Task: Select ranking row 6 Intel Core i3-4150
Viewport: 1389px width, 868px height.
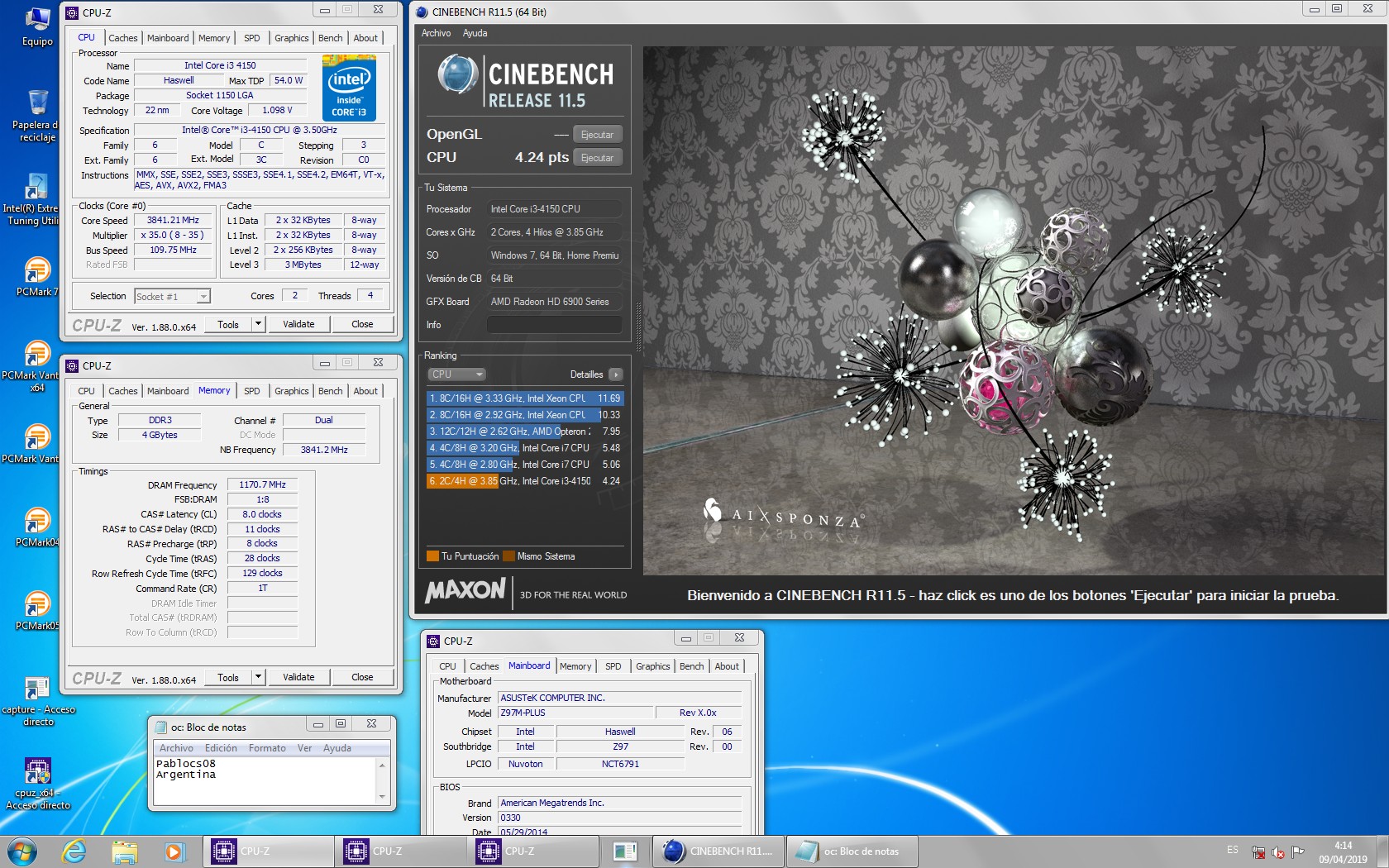Action: 524,481
